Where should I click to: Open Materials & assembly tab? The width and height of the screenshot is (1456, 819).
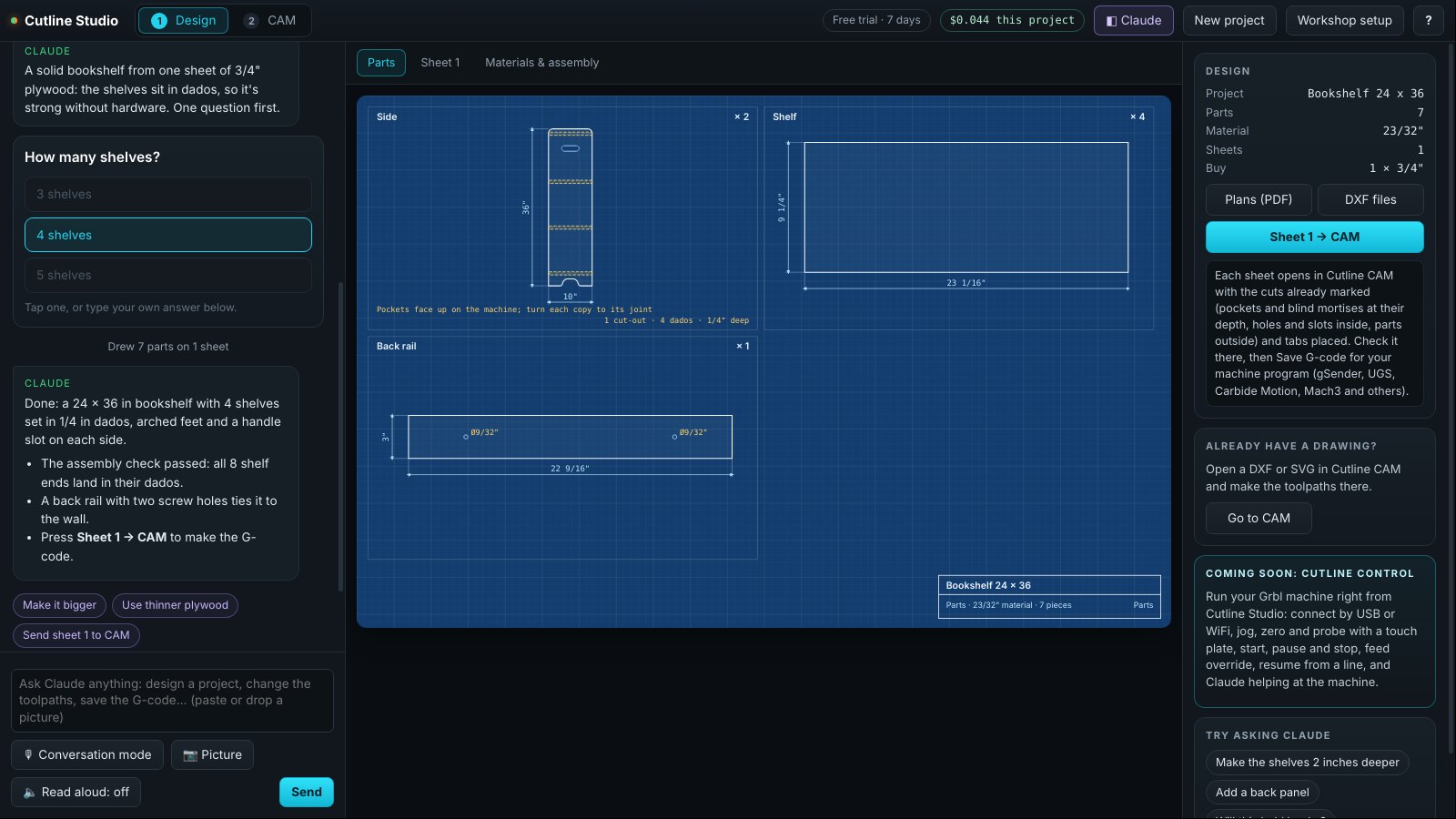coord(541,63)
